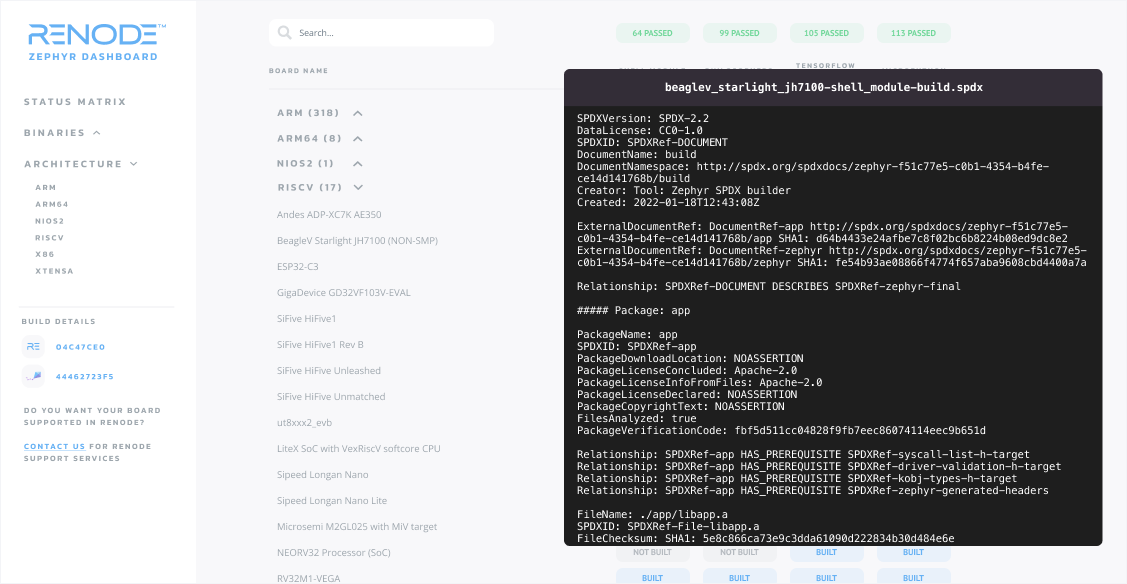The width and height of the screenshot is (1127, 584).
Task: Collapse the Architecture sidebar section
Action: coord(134,164)
